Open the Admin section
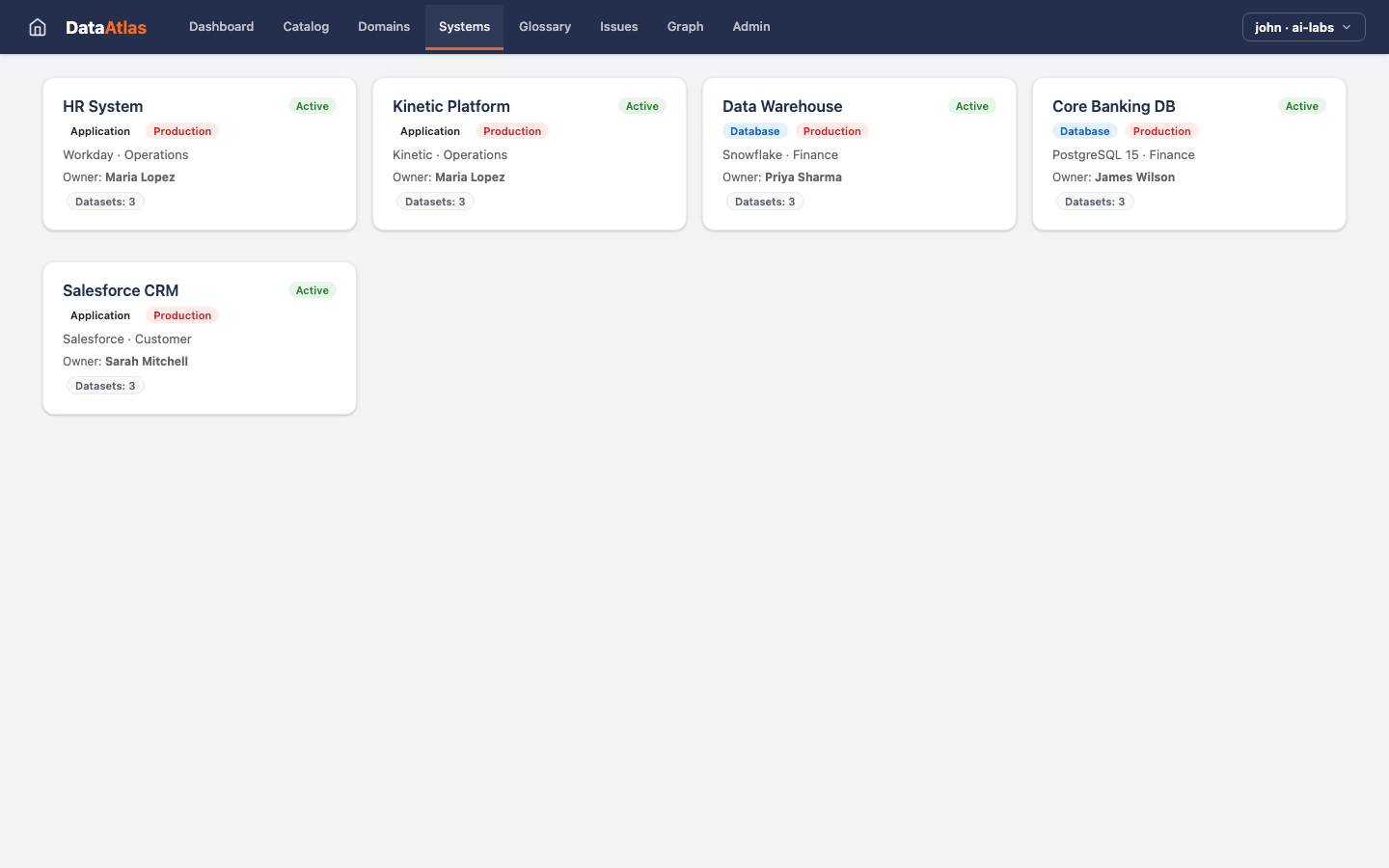Viewport: 1389px width, 868px height. 750,26
